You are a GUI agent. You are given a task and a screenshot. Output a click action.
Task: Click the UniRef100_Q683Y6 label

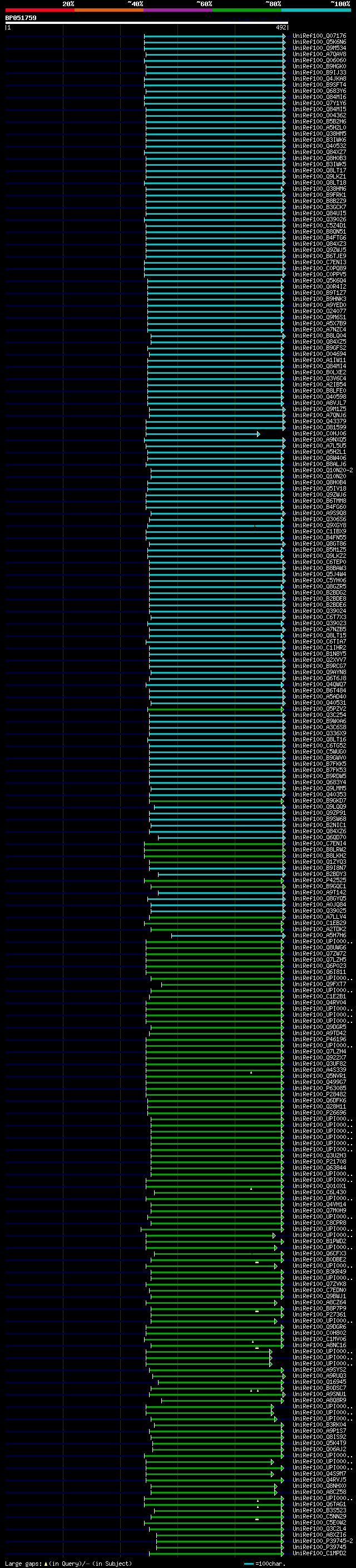pos(319,91)
